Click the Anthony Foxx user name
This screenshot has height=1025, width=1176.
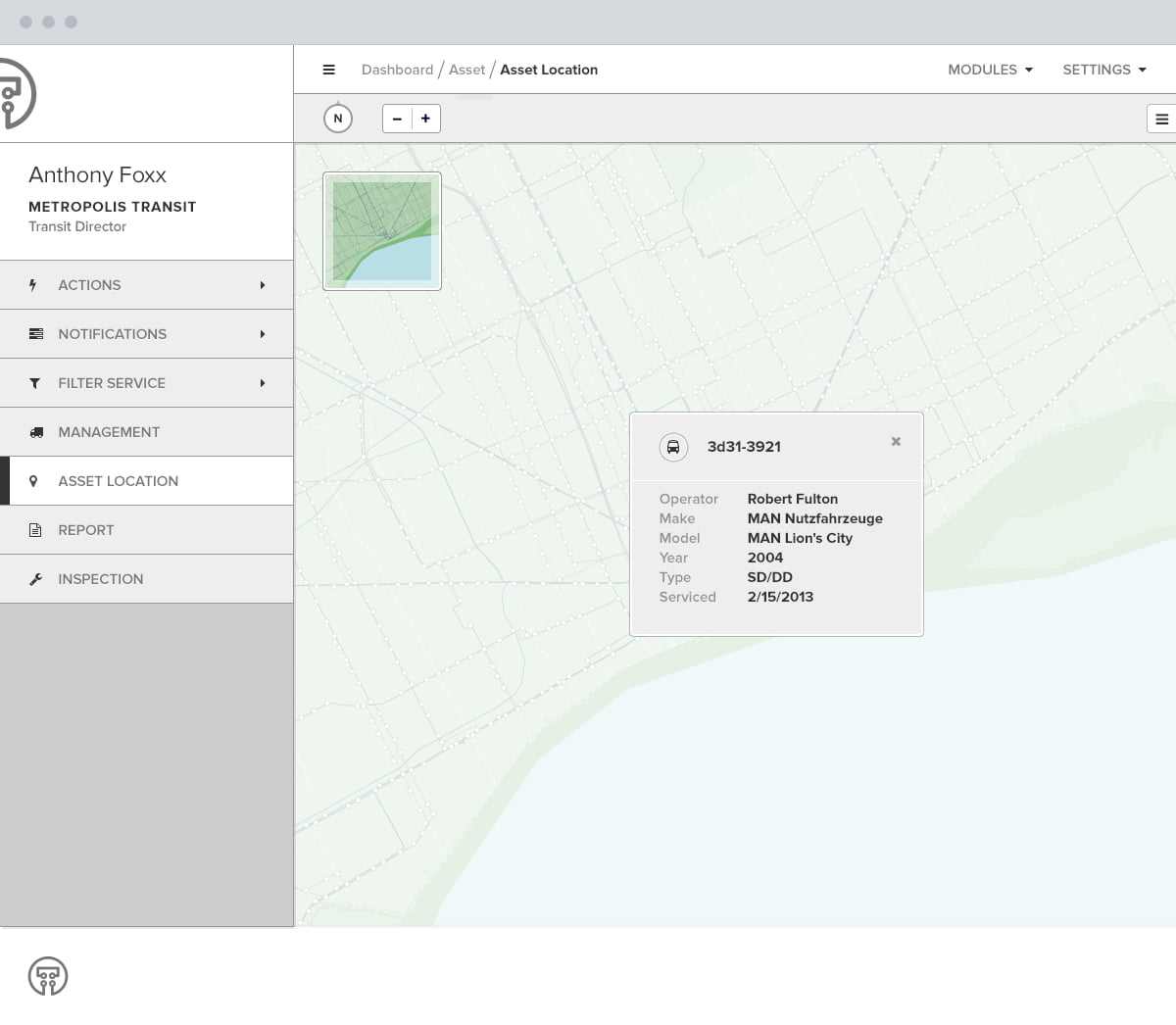(x=97, y=174)
